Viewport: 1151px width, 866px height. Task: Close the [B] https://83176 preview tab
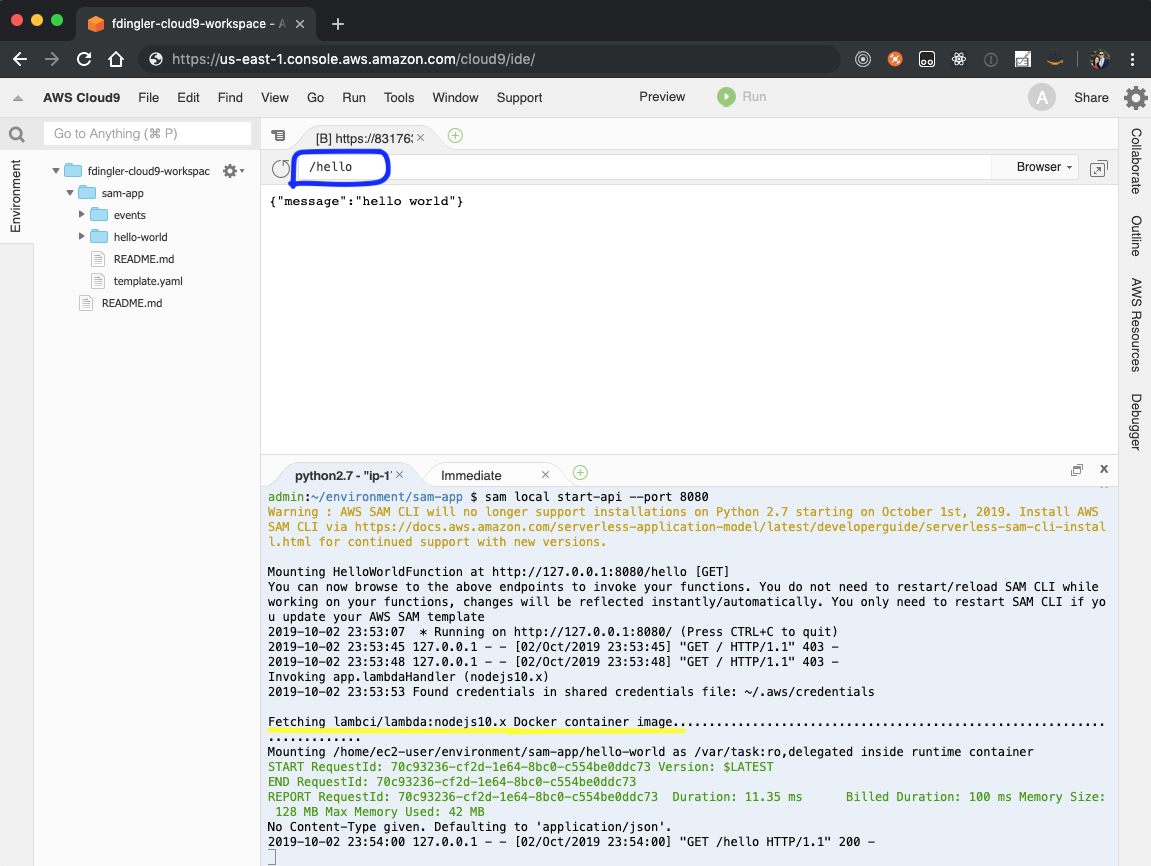[x=421, y=138]
